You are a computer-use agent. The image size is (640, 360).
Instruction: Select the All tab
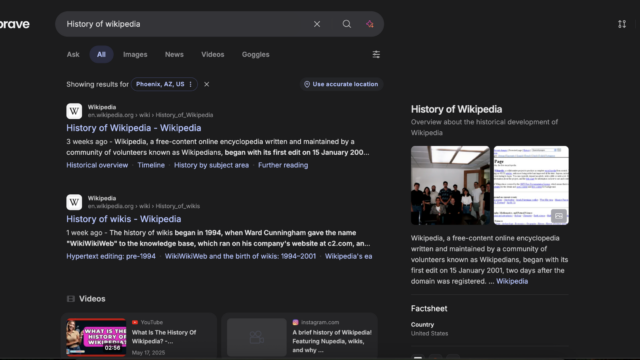(101, 54)
